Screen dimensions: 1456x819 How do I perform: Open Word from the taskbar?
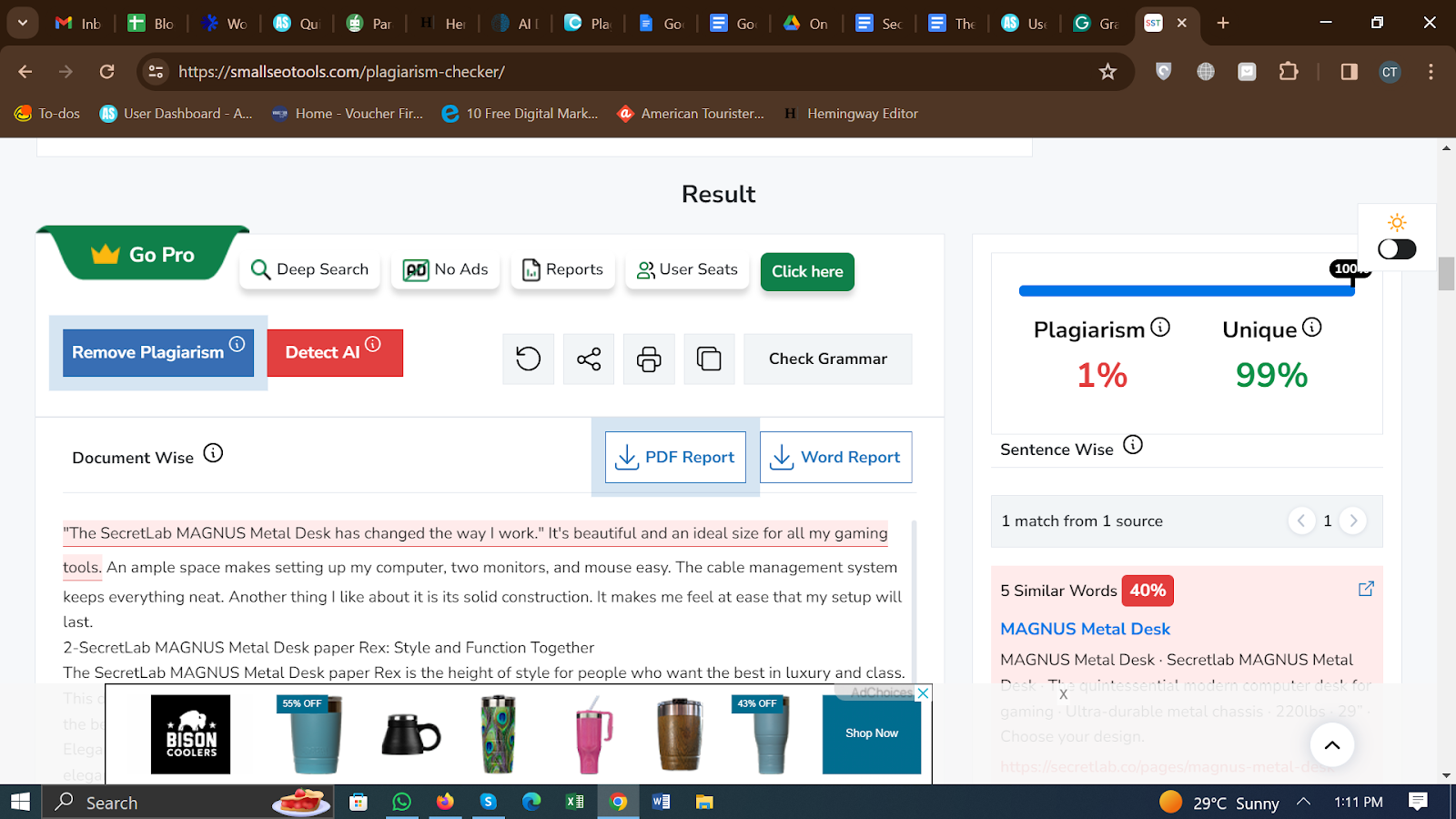pos(662,802)
